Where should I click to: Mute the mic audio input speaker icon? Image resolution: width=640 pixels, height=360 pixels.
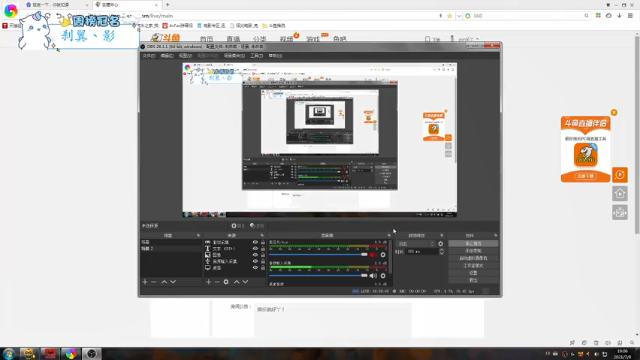(373, 276)
